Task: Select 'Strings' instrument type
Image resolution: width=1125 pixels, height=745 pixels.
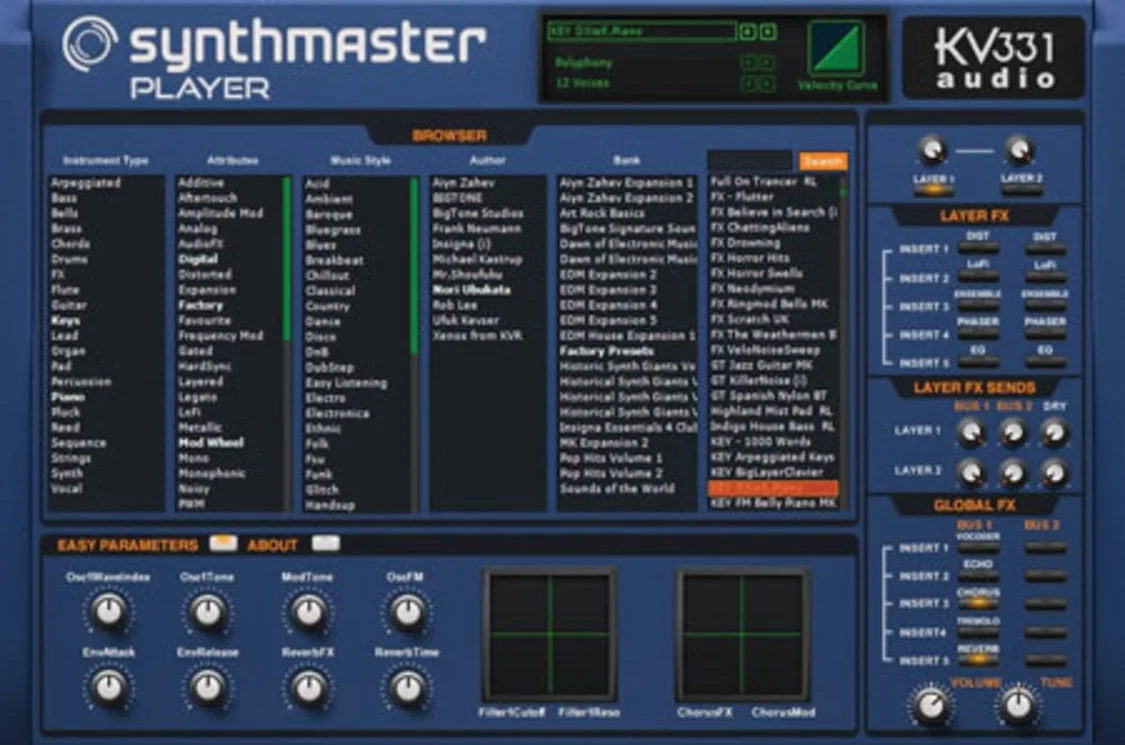Action: pos(71,458)
